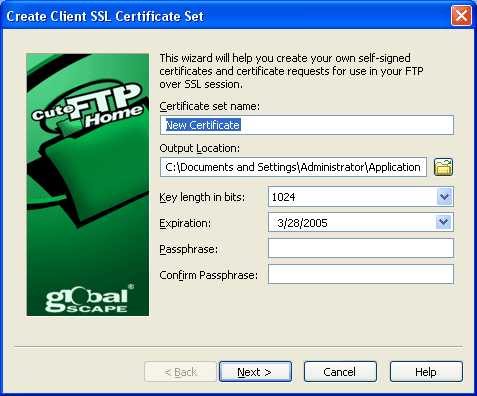
Task: Click the CuteFTP Home banner image
Action: [x=88, y=185]
